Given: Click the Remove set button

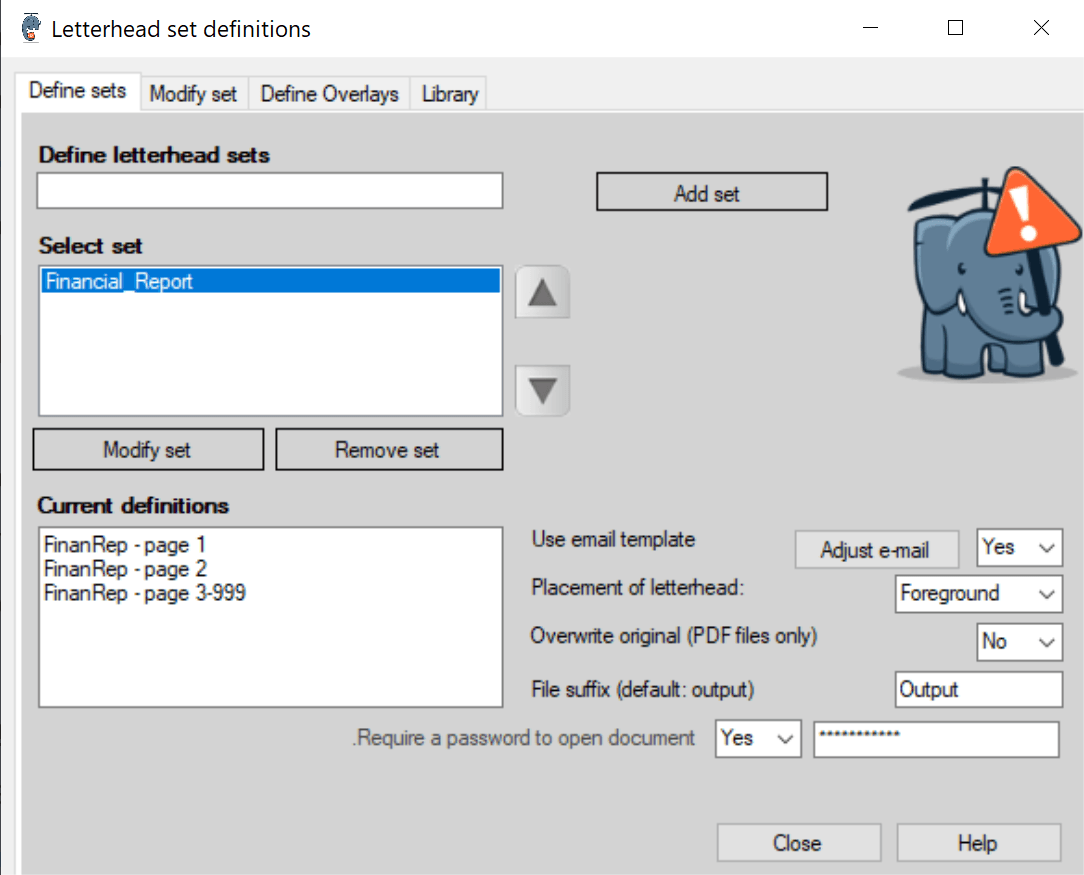Looking at the screenshot, I should pos(388,450).
